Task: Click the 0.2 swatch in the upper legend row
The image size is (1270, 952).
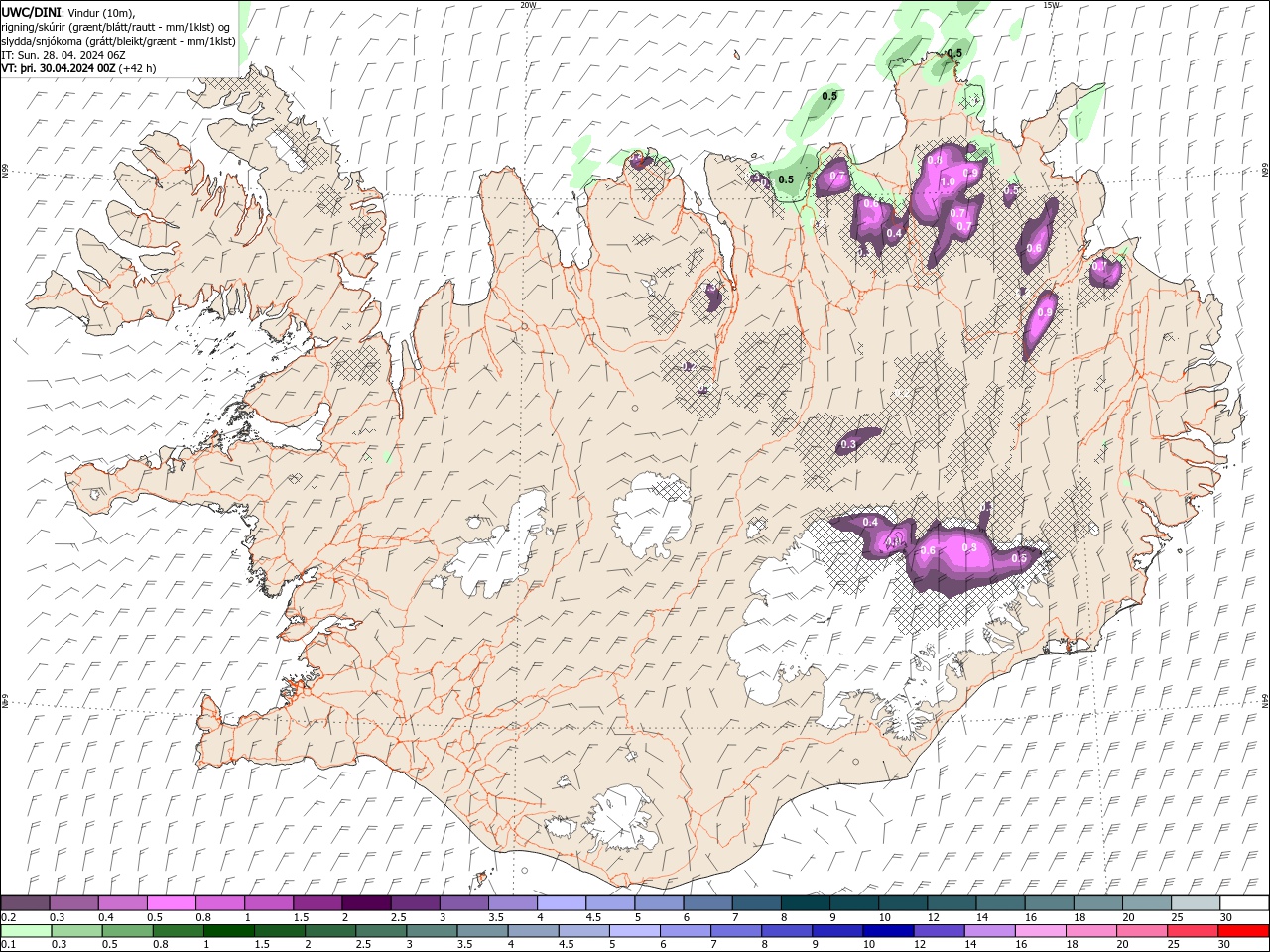Action: point(25,903)
